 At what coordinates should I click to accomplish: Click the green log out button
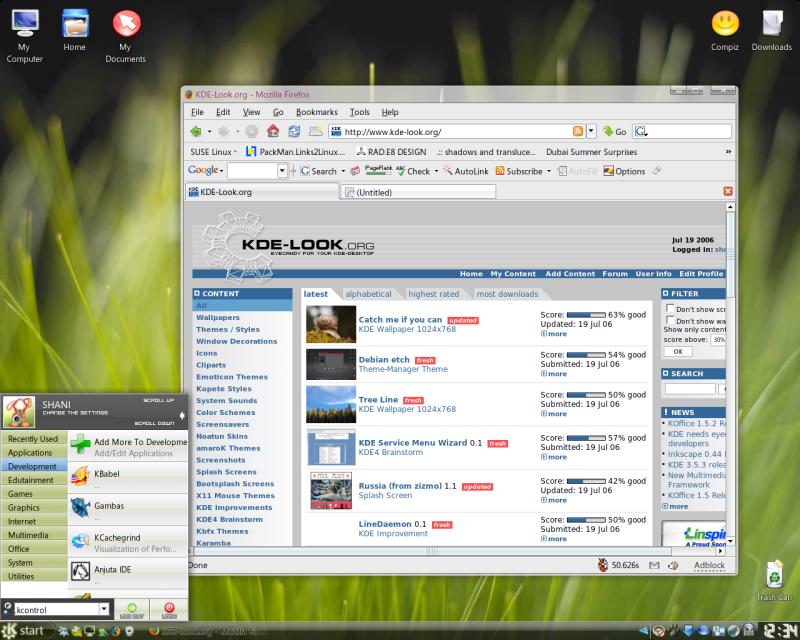132,609
